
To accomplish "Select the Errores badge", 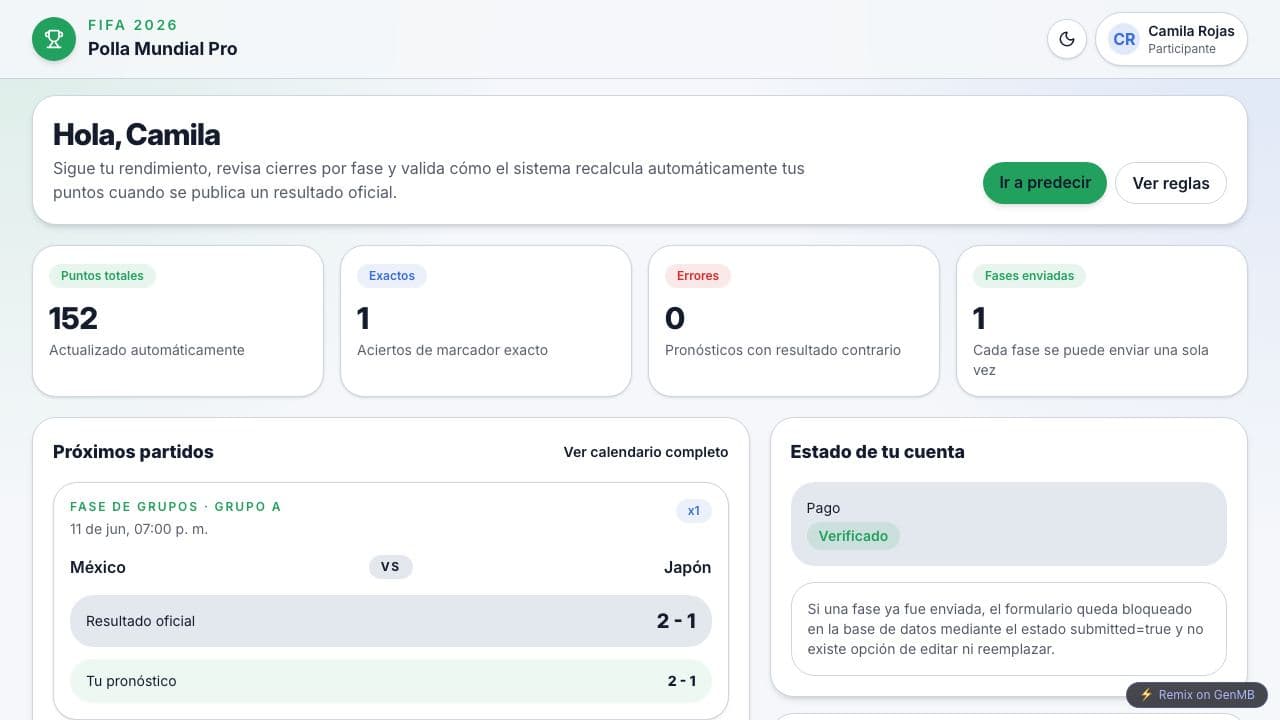I will coord(698,276).
